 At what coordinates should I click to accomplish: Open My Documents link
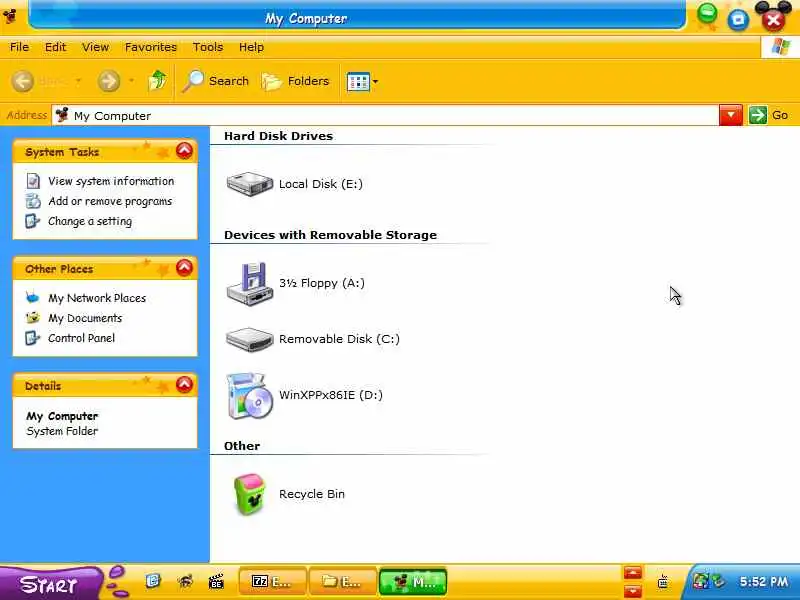click(85, 318)
